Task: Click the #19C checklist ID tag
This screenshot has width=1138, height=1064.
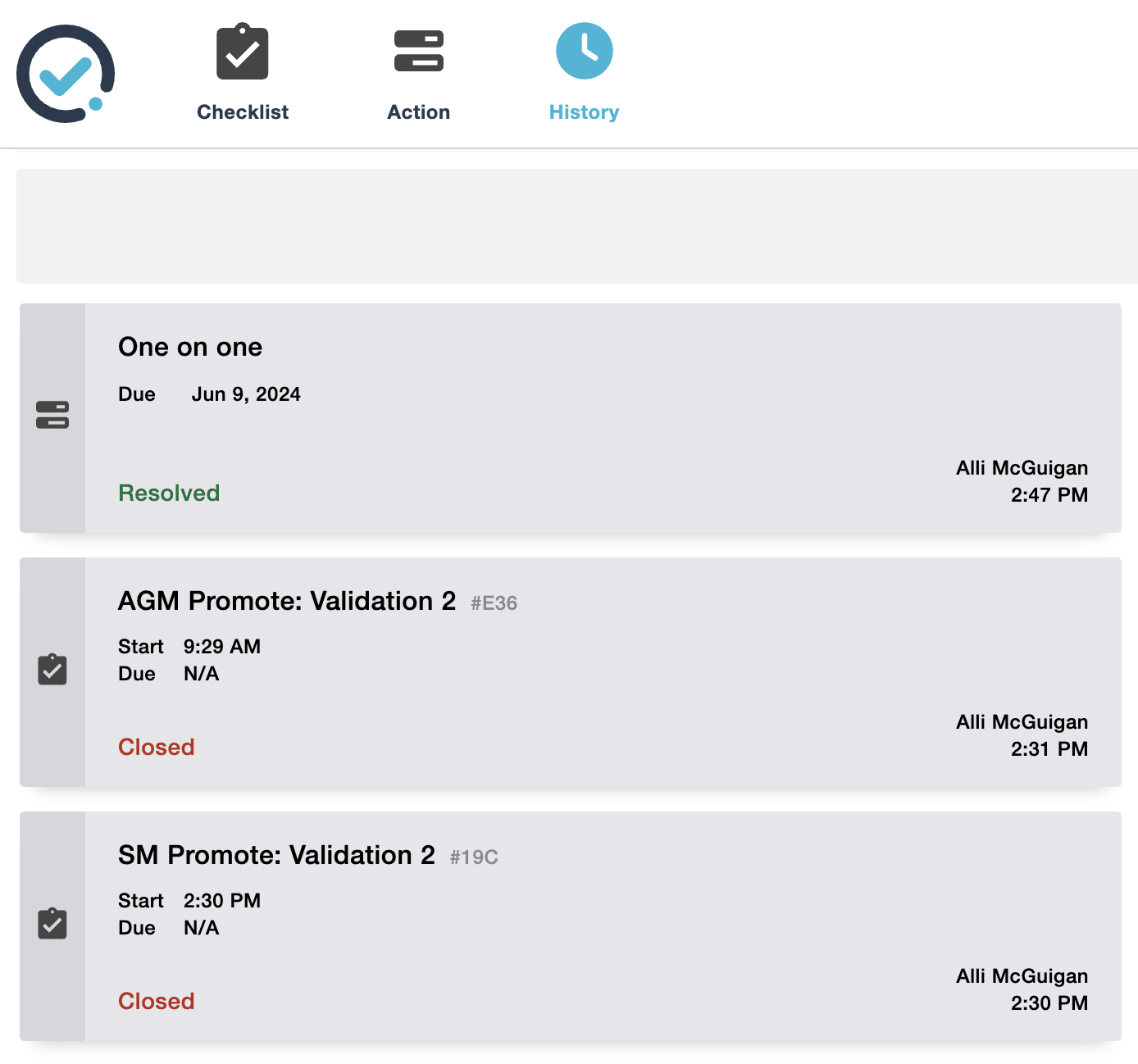Action: point(474,857)
